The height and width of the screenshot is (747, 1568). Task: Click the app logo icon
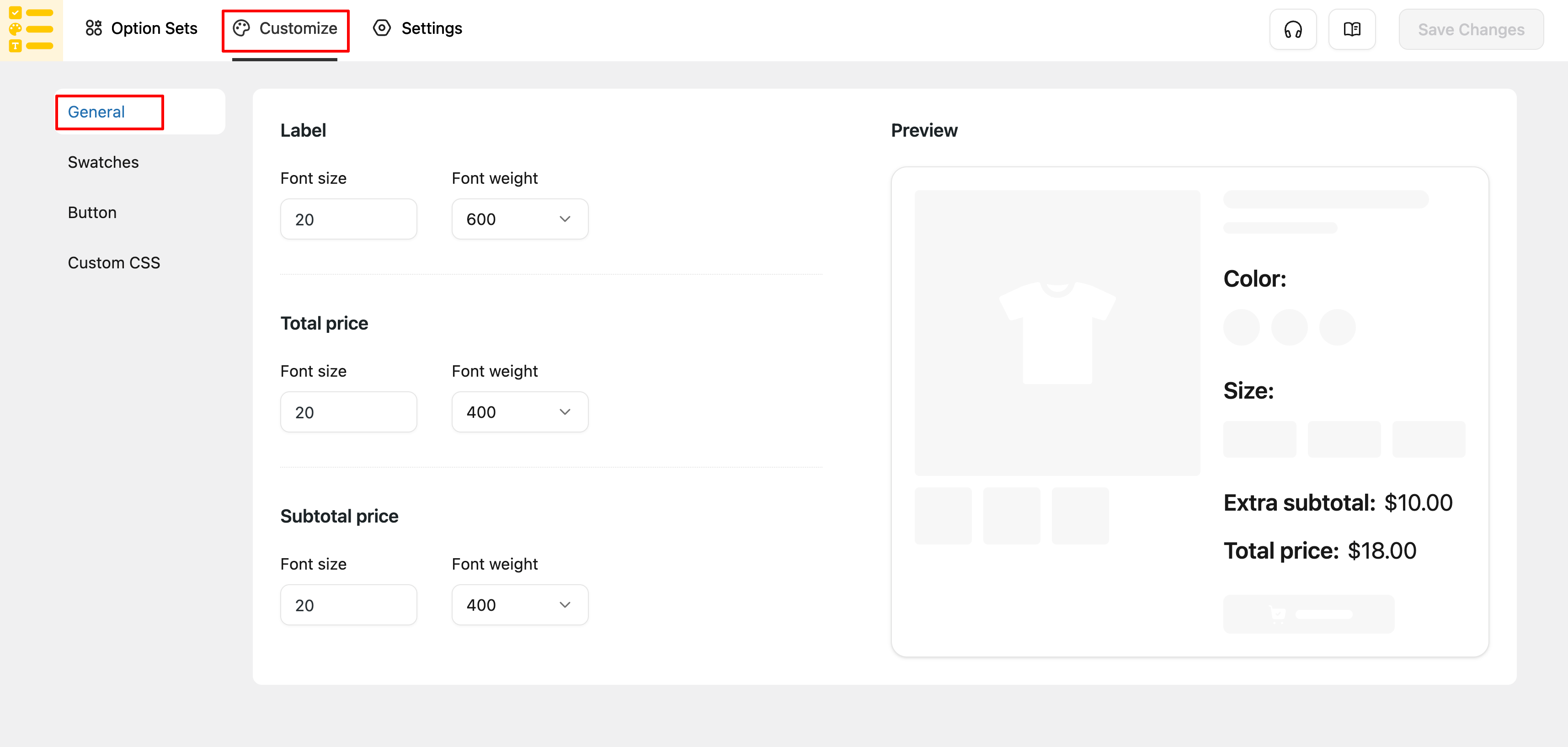coord(31,29)
